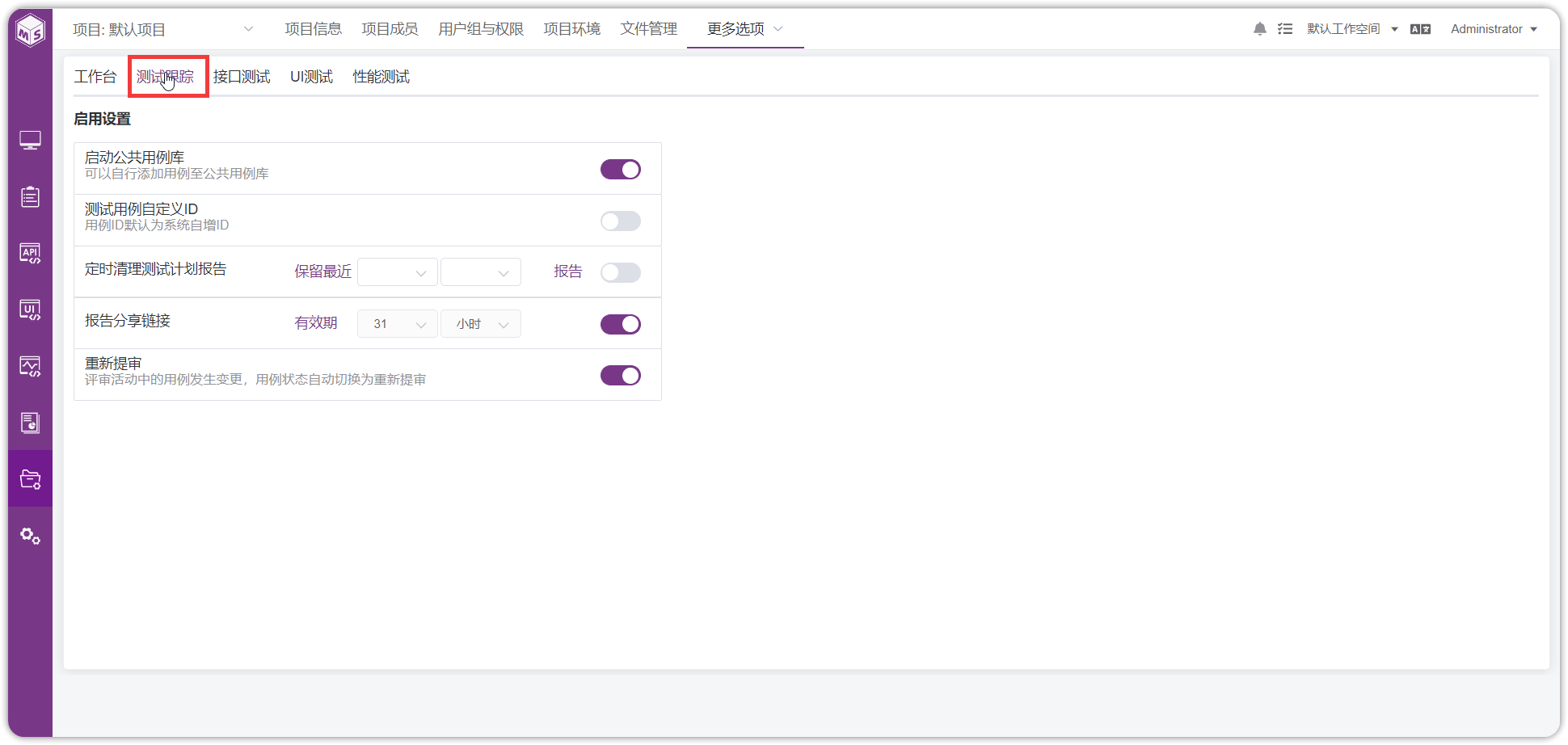Open the test tracking clipboard sidebar icon

(x=31, y=196)
